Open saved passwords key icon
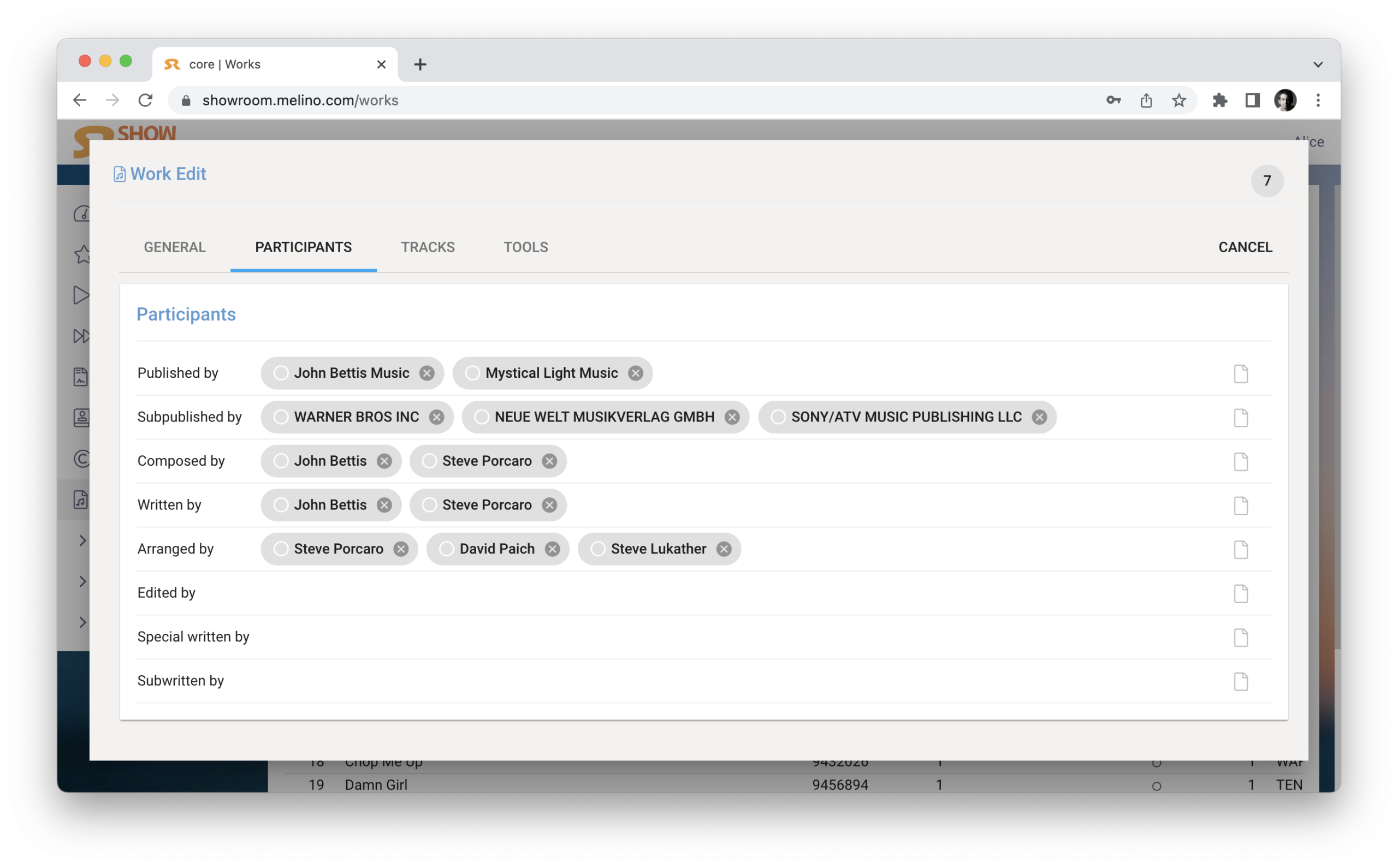Screen dimensions: 1398x868 coord(1113,100)
